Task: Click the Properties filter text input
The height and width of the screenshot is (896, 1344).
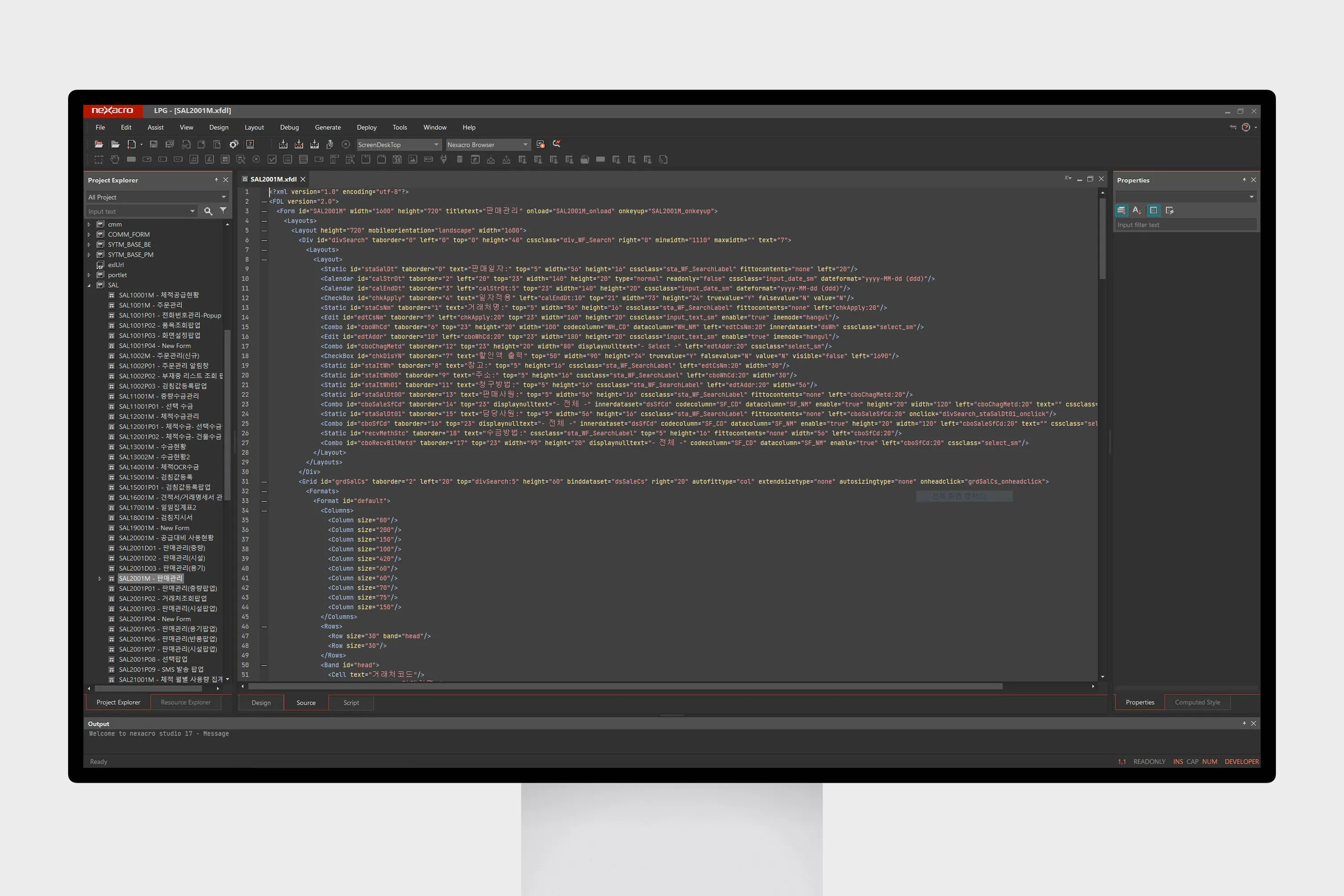Action: pos(1185,225)
